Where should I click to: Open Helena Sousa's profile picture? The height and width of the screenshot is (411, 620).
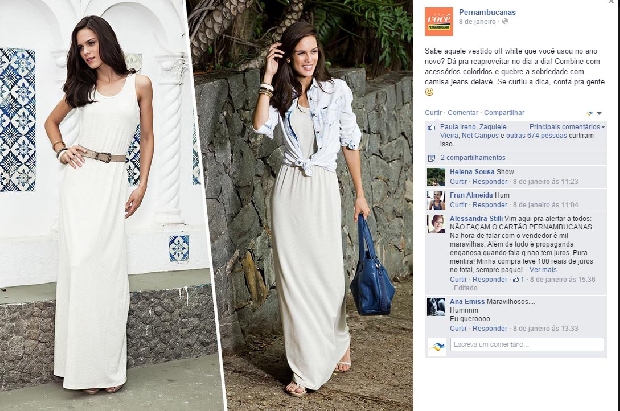coord(436,177)
